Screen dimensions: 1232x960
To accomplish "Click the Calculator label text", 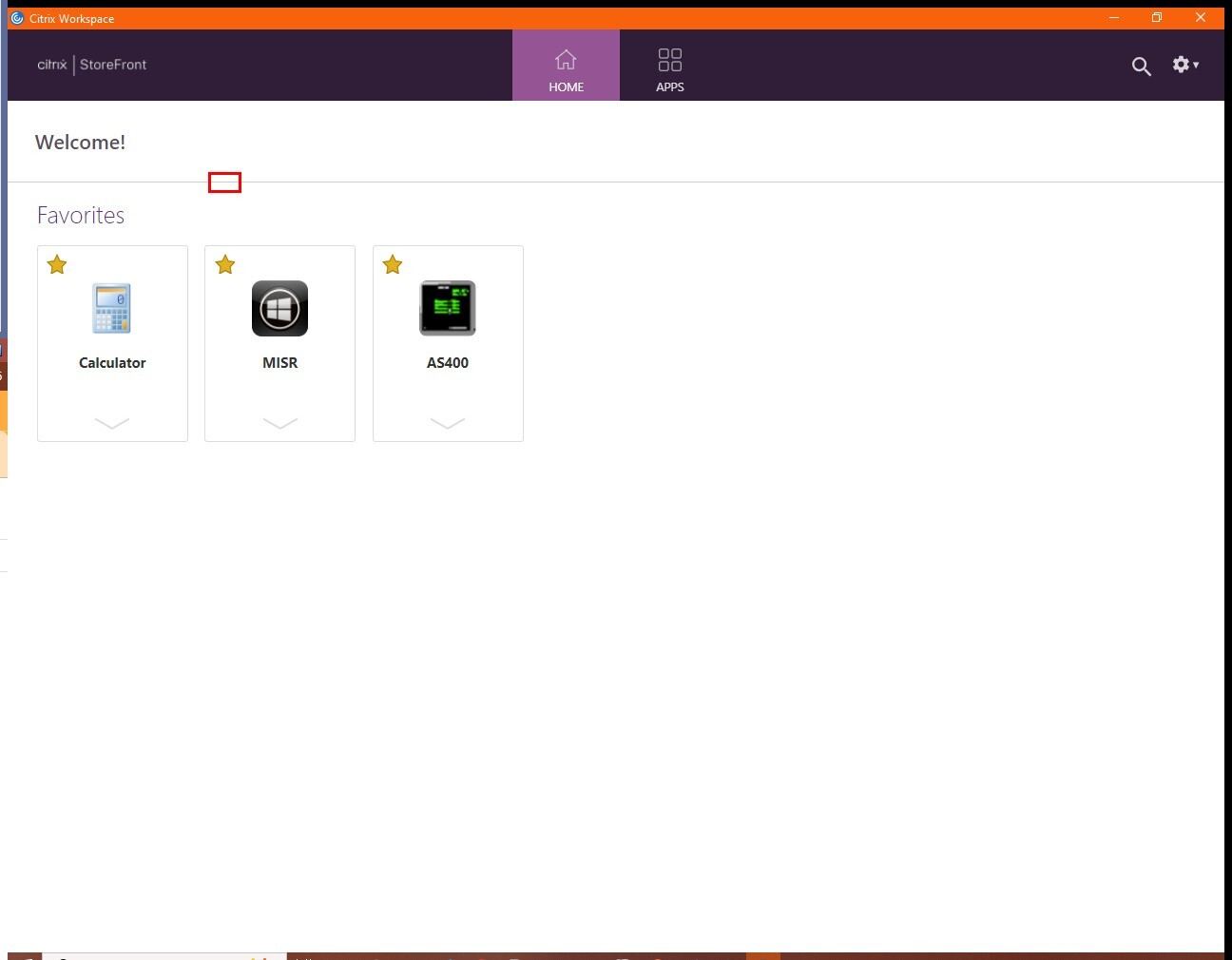I will (112, 363).
